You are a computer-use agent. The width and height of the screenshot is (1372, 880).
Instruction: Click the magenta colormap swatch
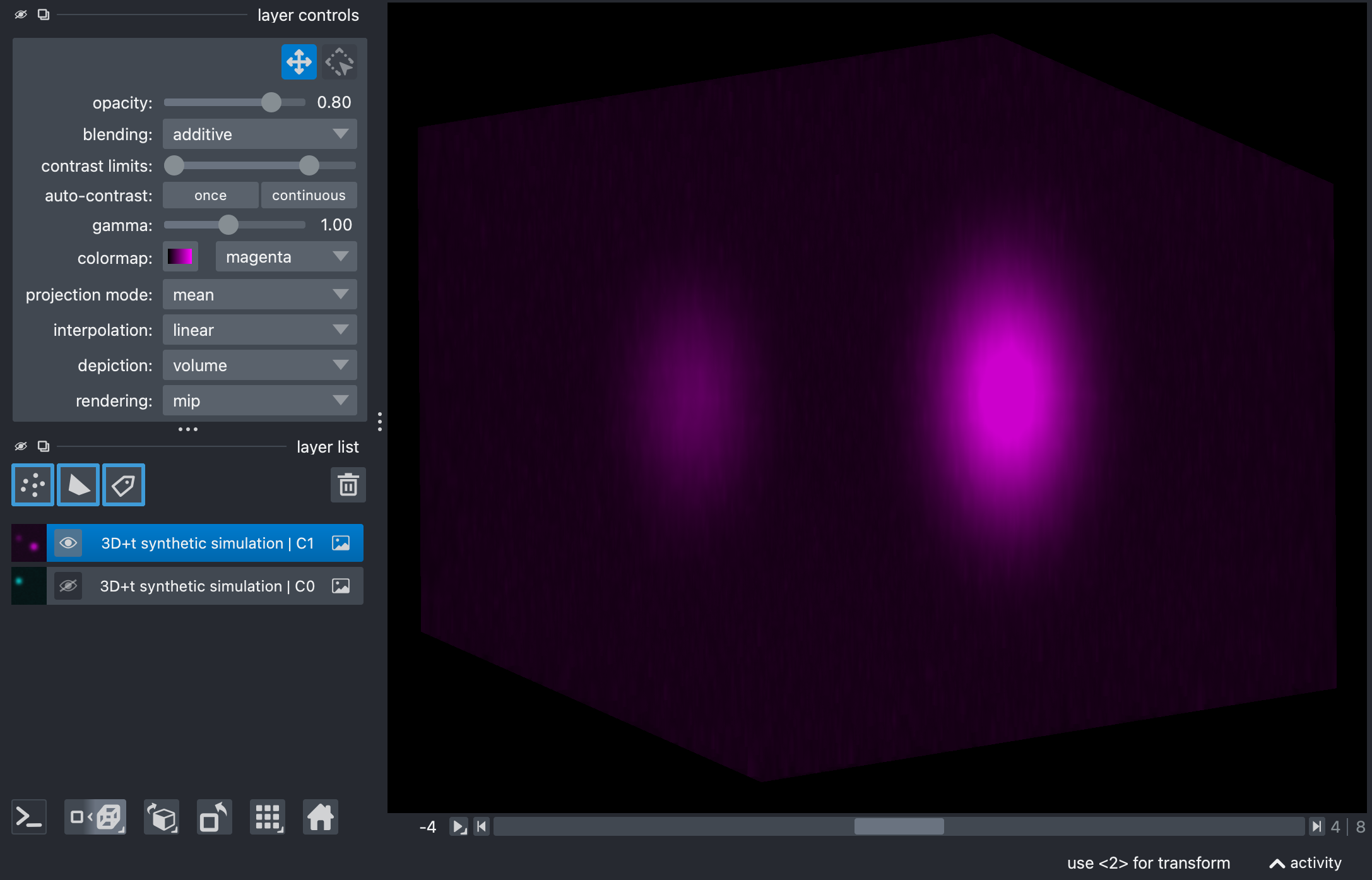[x=180, y=256]
